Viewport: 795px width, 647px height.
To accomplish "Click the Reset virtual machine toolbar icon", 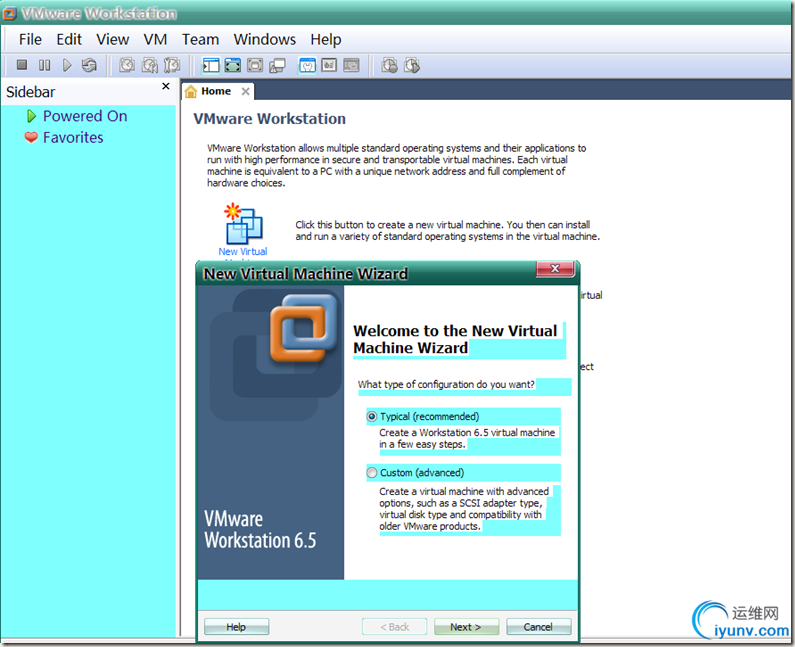I will (x=89, y=65).
